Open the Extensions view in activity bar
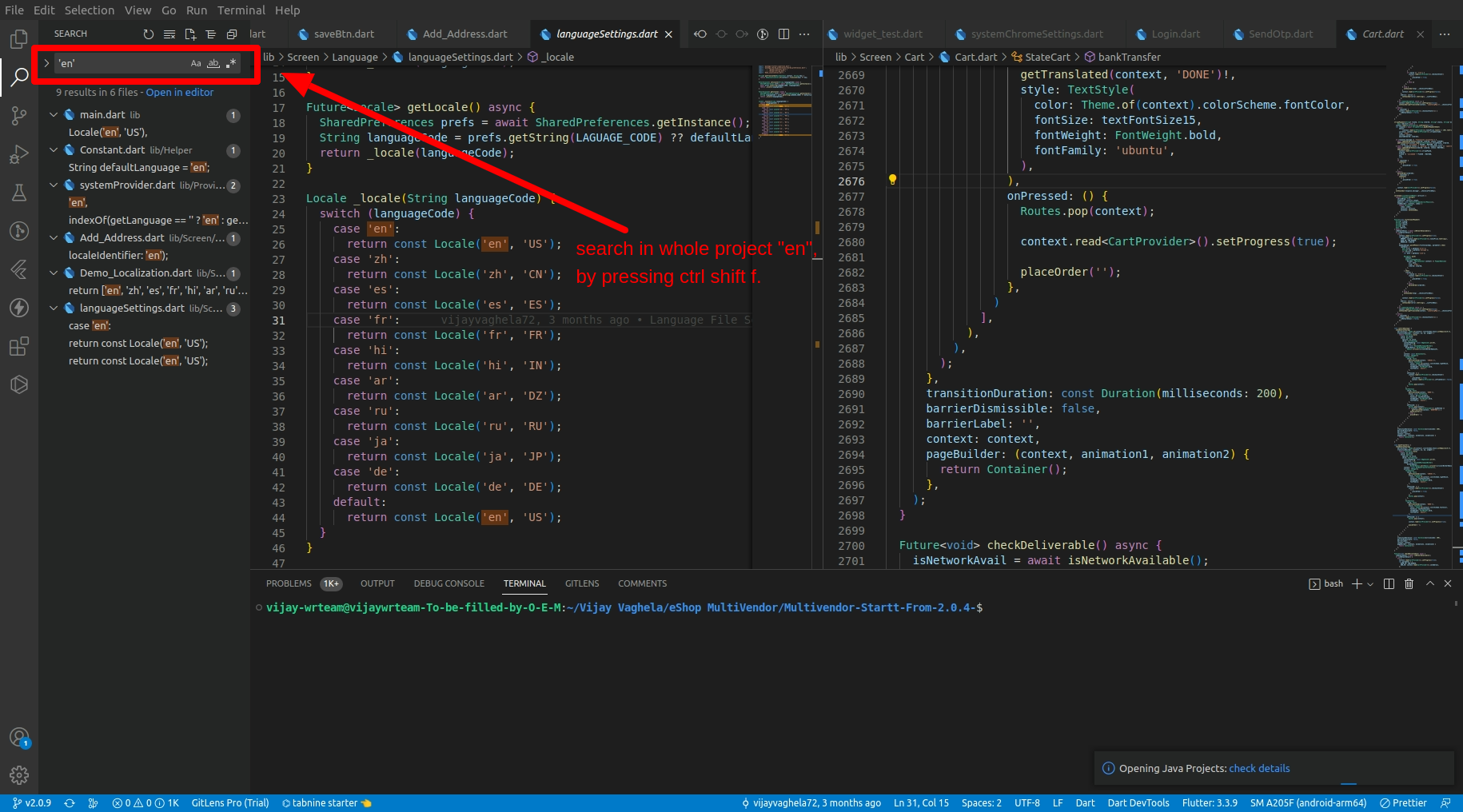This screenshot has height=812, width=1463. 19,347
